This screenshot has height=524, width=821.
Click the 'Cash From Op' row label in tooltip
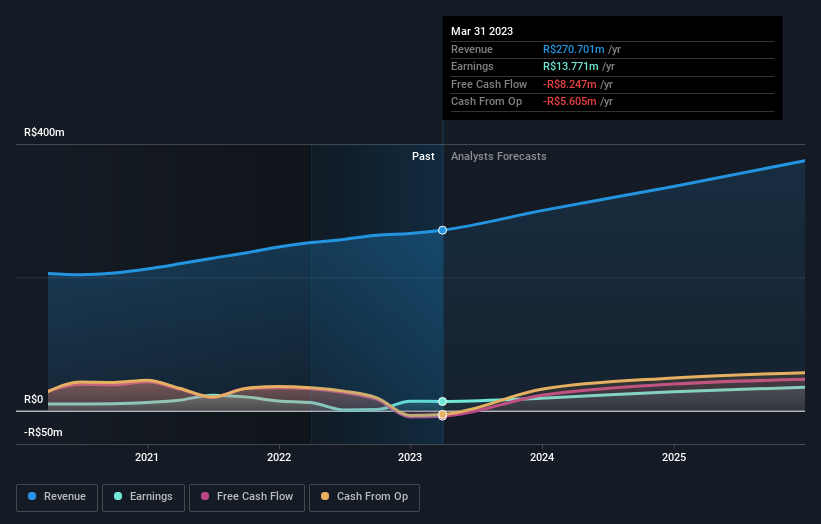point(486,102)
